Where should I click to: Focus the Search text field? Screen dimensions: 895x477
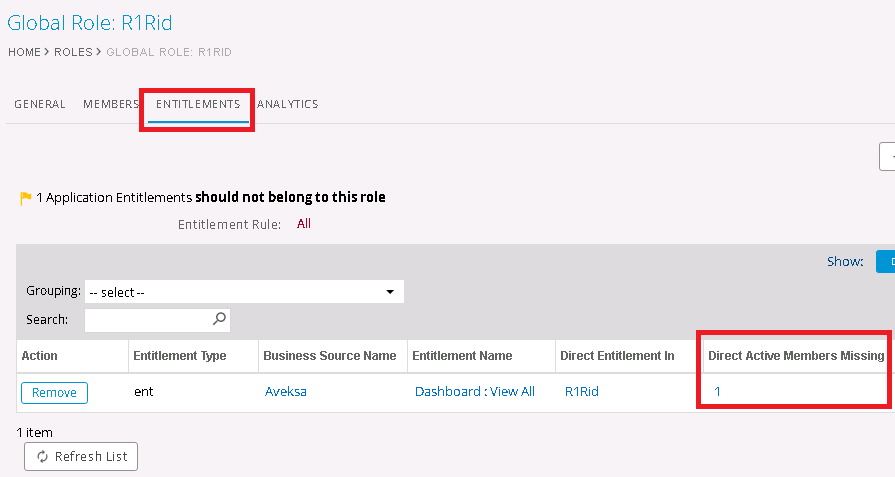150,320
